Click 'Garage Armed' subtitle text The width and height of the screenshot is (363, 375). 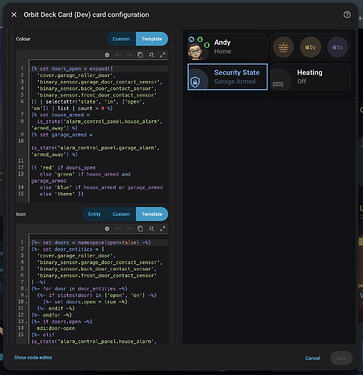click(x=235, y=82)
